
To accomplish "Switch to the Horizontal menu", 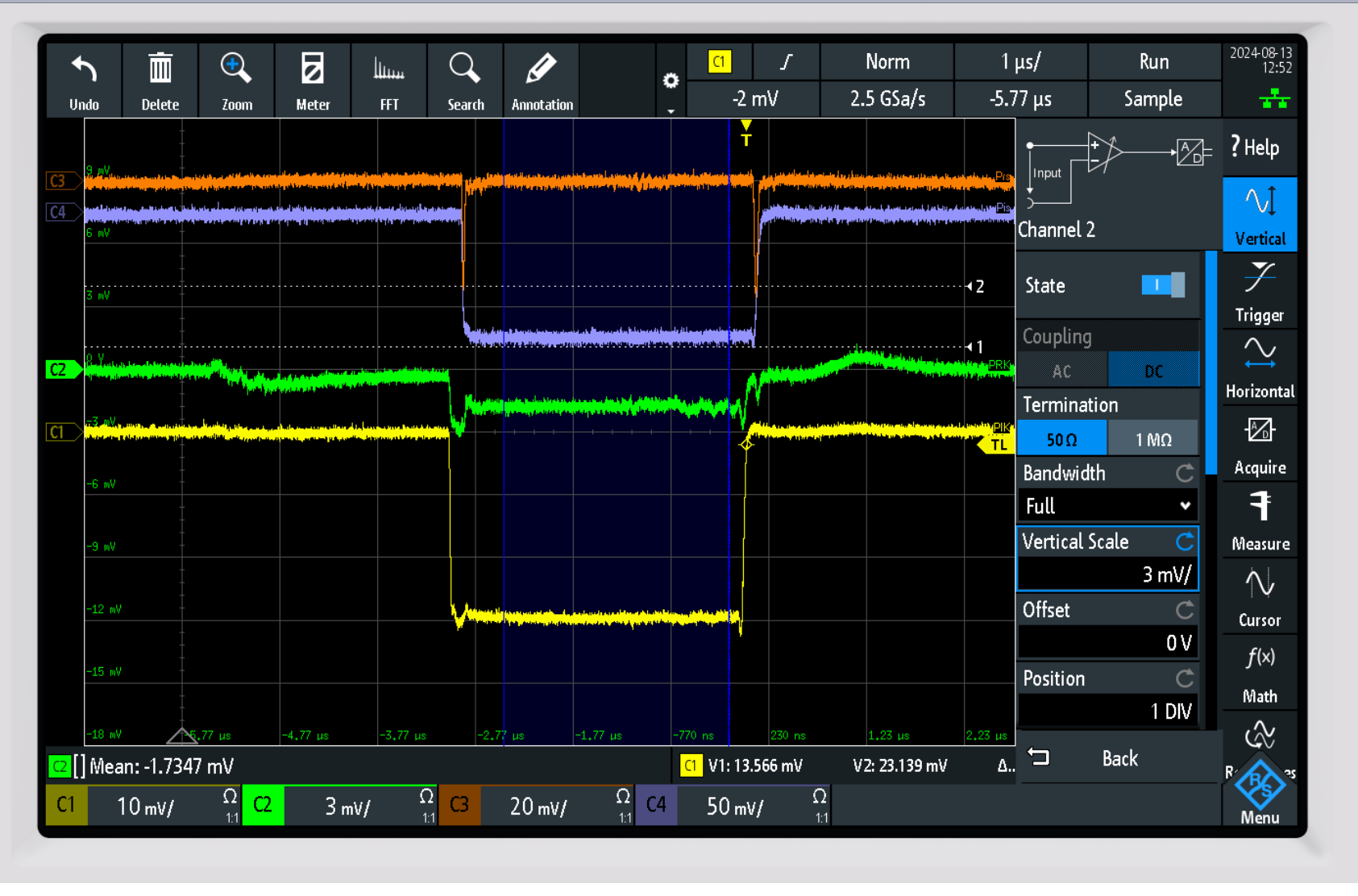I will [x=1259, y=368].
